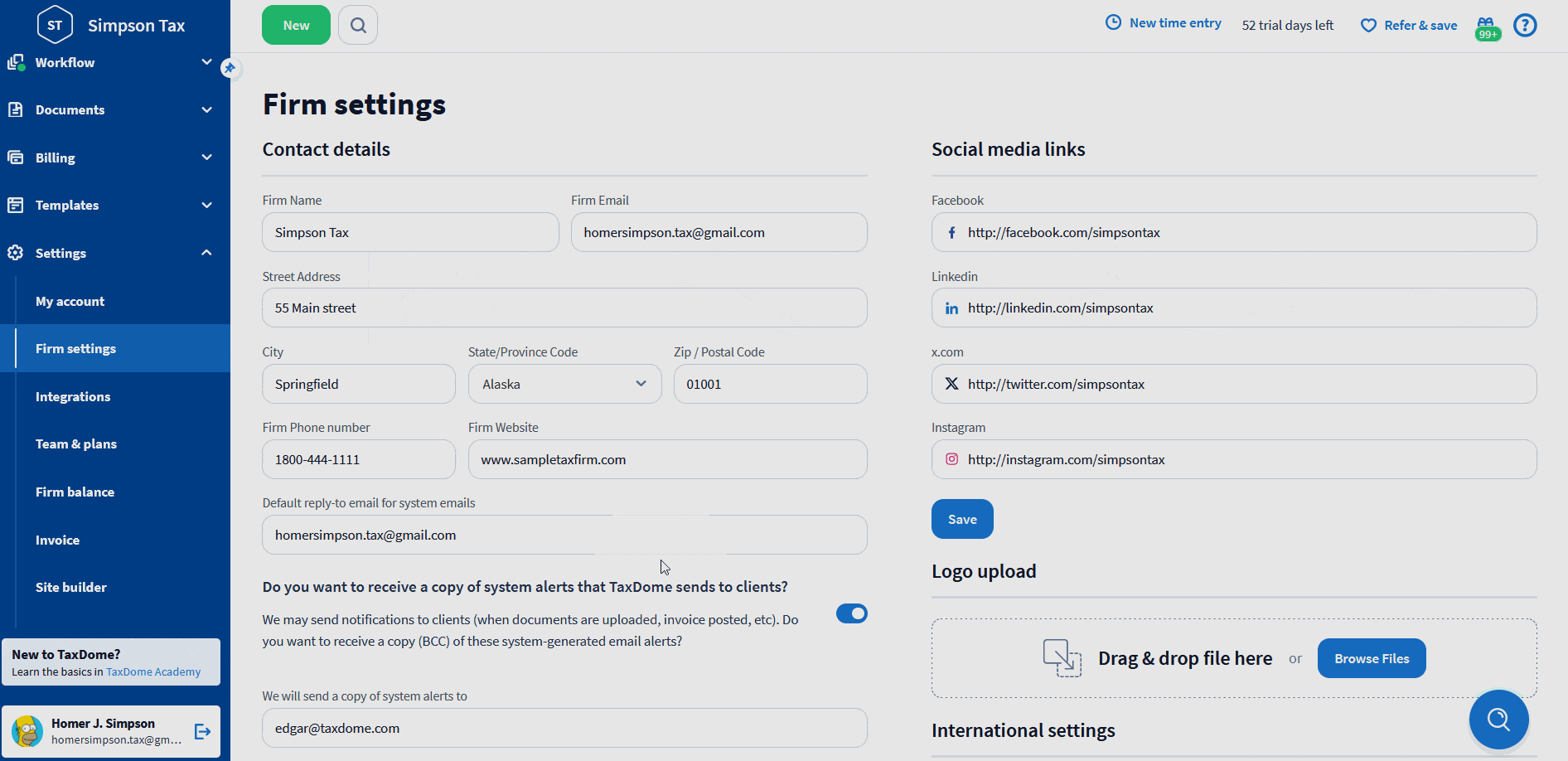Open the help question mark icon
Viewport: 1568px width, 761px height.
tap(1525, 25)
